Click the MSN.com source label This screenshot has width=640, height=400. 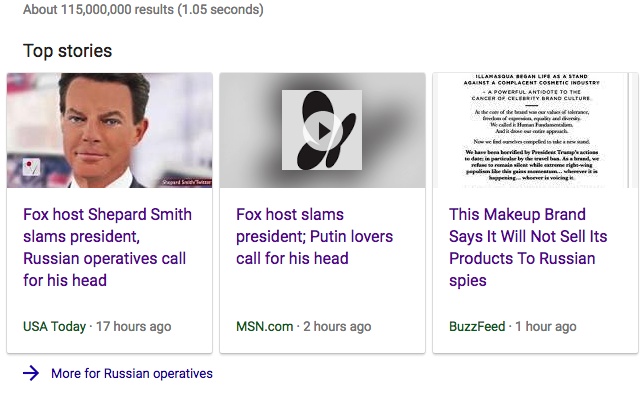(x=264, y=326)
